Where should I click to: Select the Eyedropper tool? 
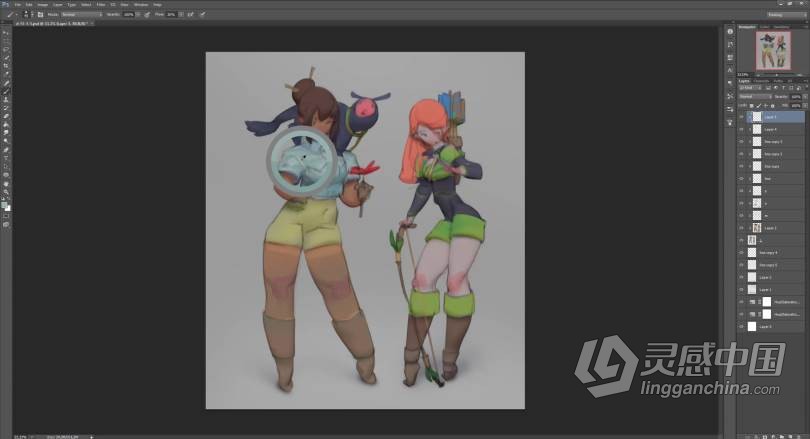6,75
